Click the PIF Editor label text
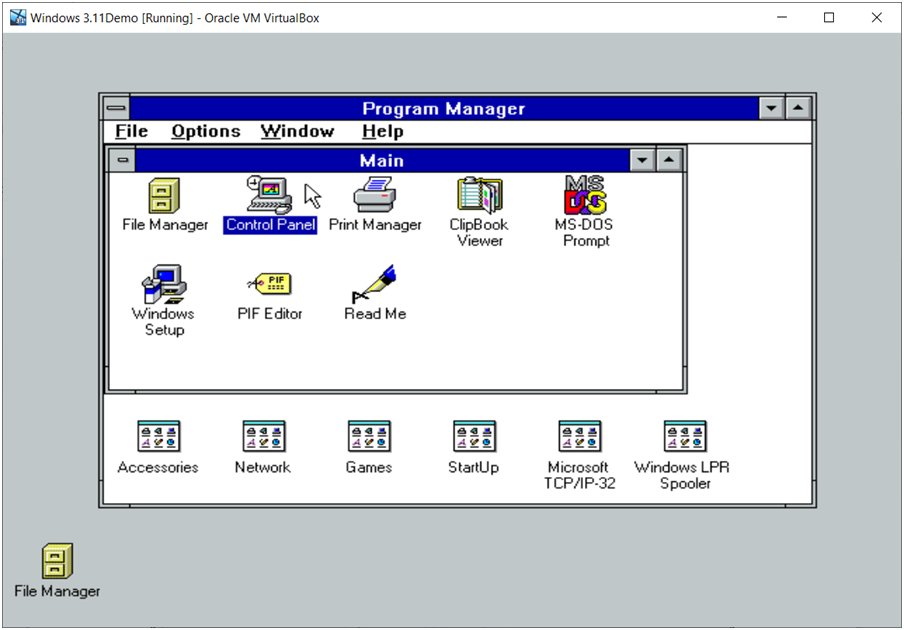 270,314
